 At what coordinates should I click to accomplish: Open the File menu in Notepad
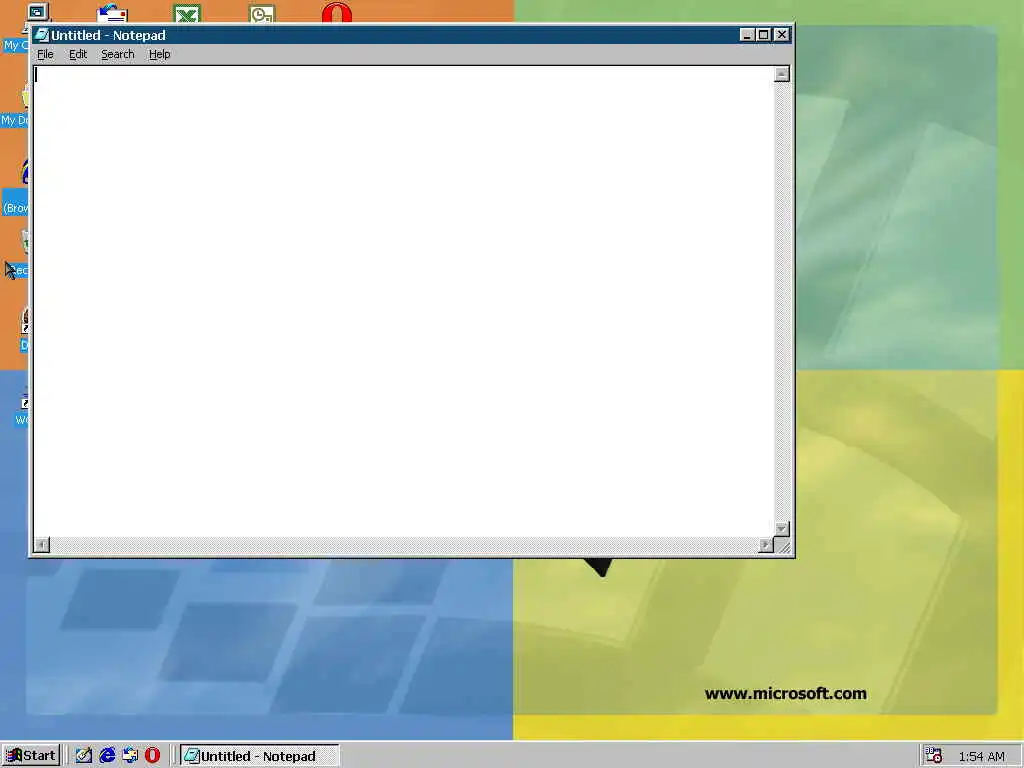click(x=45, y=54)
